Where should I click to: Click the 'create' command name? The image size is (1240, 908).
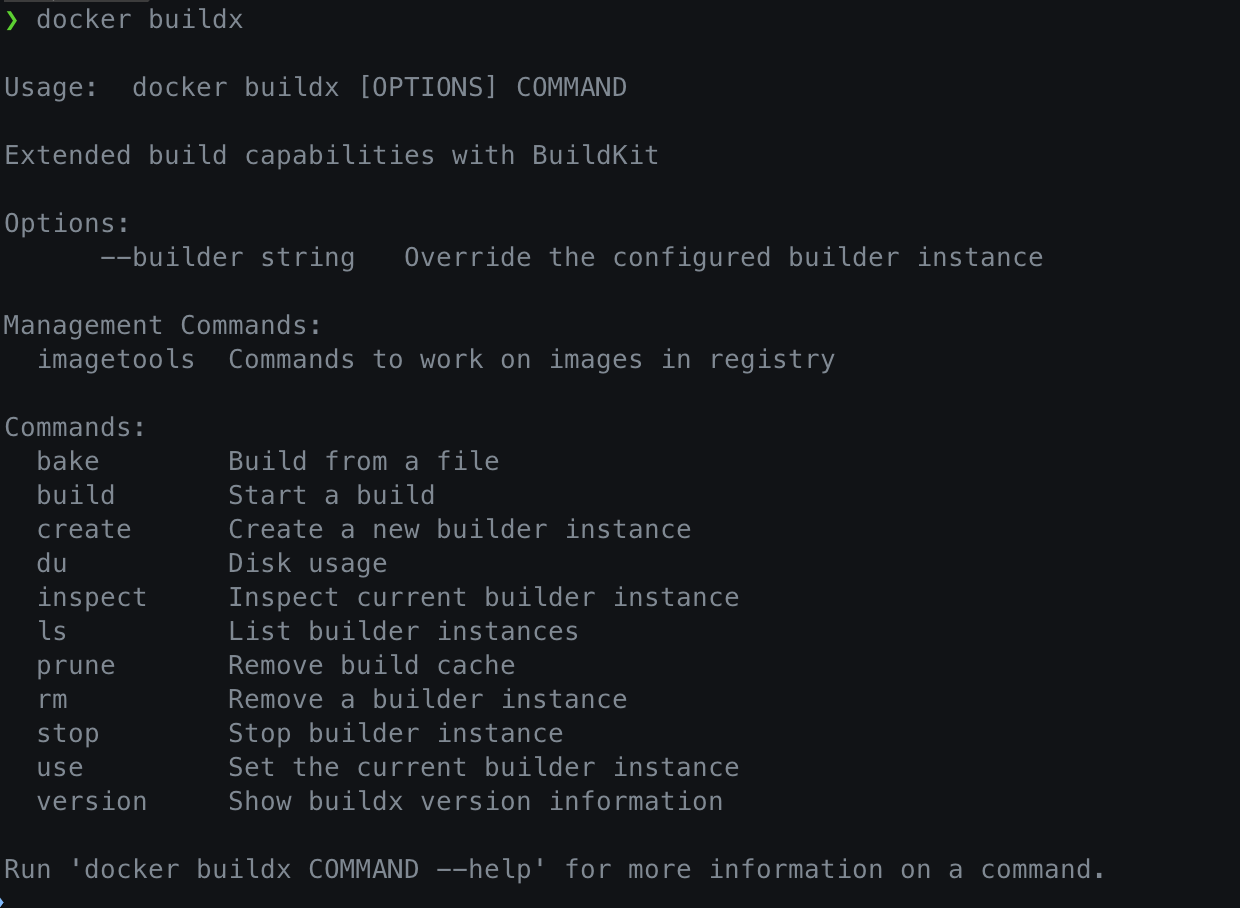84,530
